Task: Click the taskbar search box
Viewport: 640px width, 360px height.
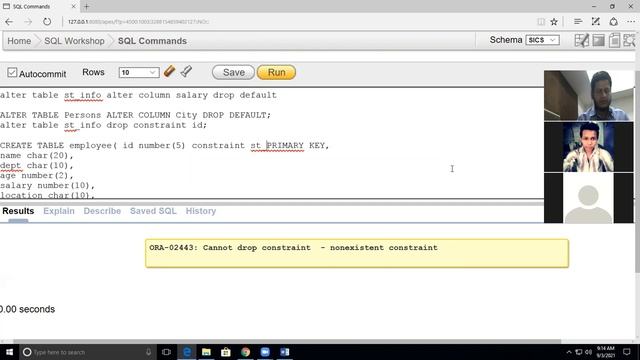Action: [87, 352]
